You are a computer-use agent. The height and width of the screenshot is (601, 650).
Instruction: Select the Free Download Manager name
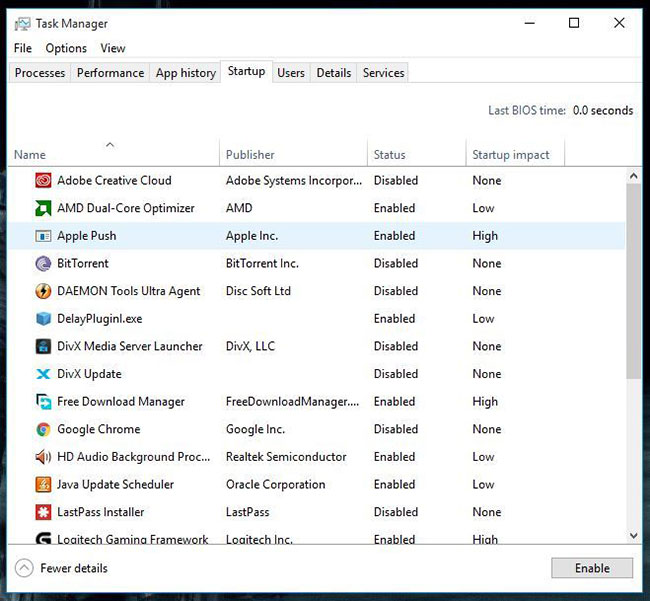click(x=121, y=402)
